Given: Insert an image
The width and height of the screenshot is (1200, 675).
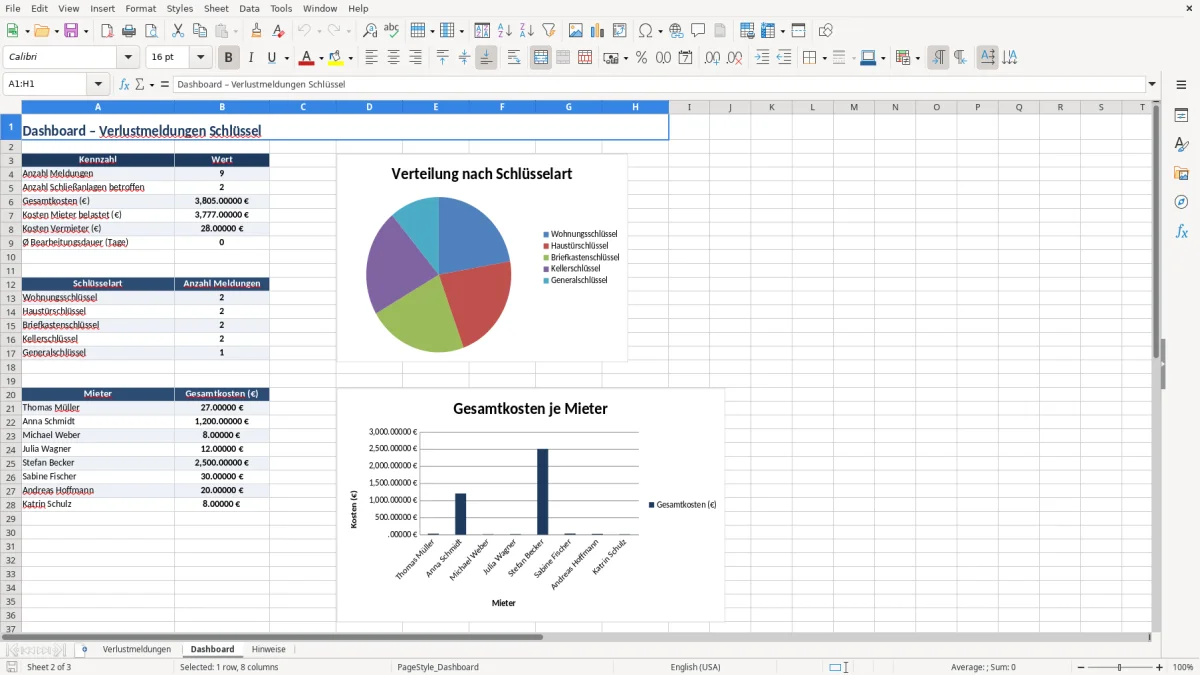Looking at the screenshot, I should coord(576,31).
